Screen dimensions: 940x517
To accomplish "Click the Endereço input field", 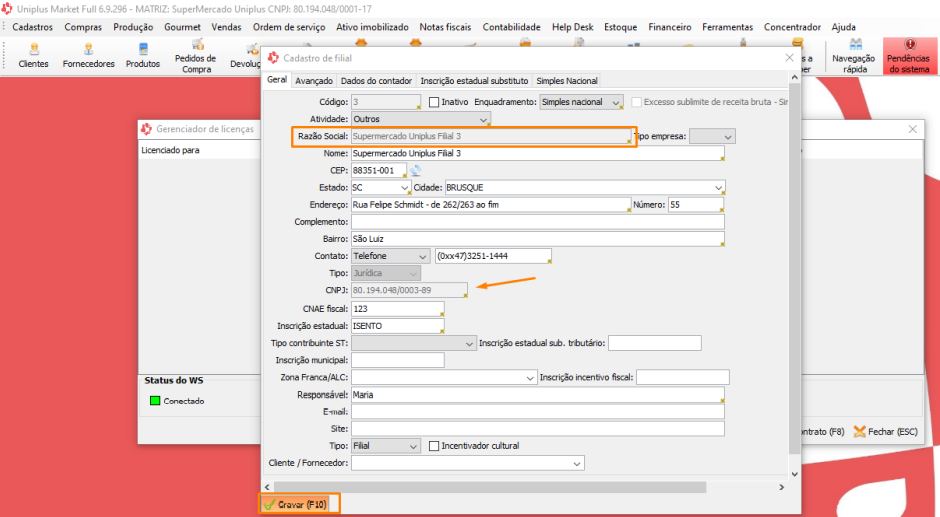I will 491,205.
